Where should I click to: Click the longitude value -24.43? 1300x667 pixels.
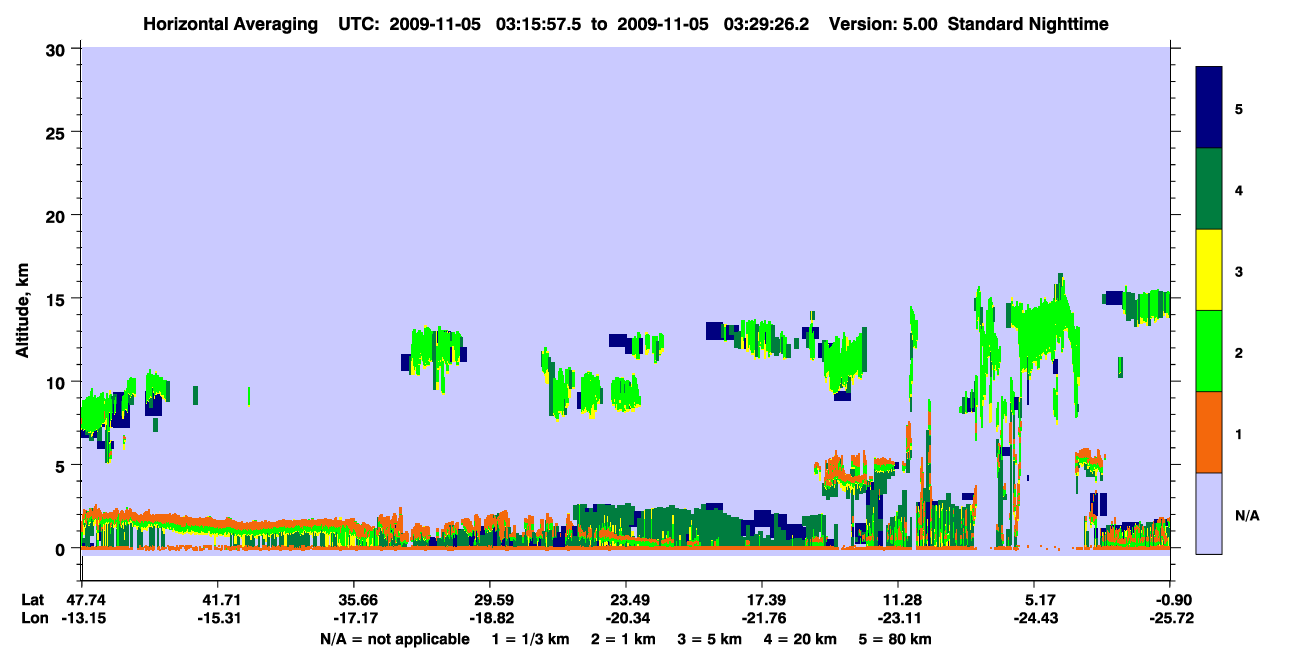[x=1034, y=618]
